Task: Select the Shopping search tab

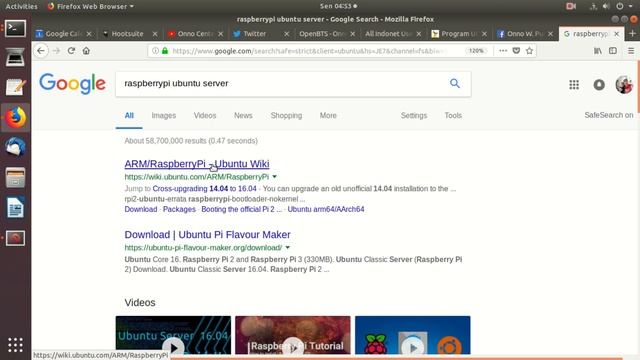Action: pyautogui.click(x=286, y=116)
